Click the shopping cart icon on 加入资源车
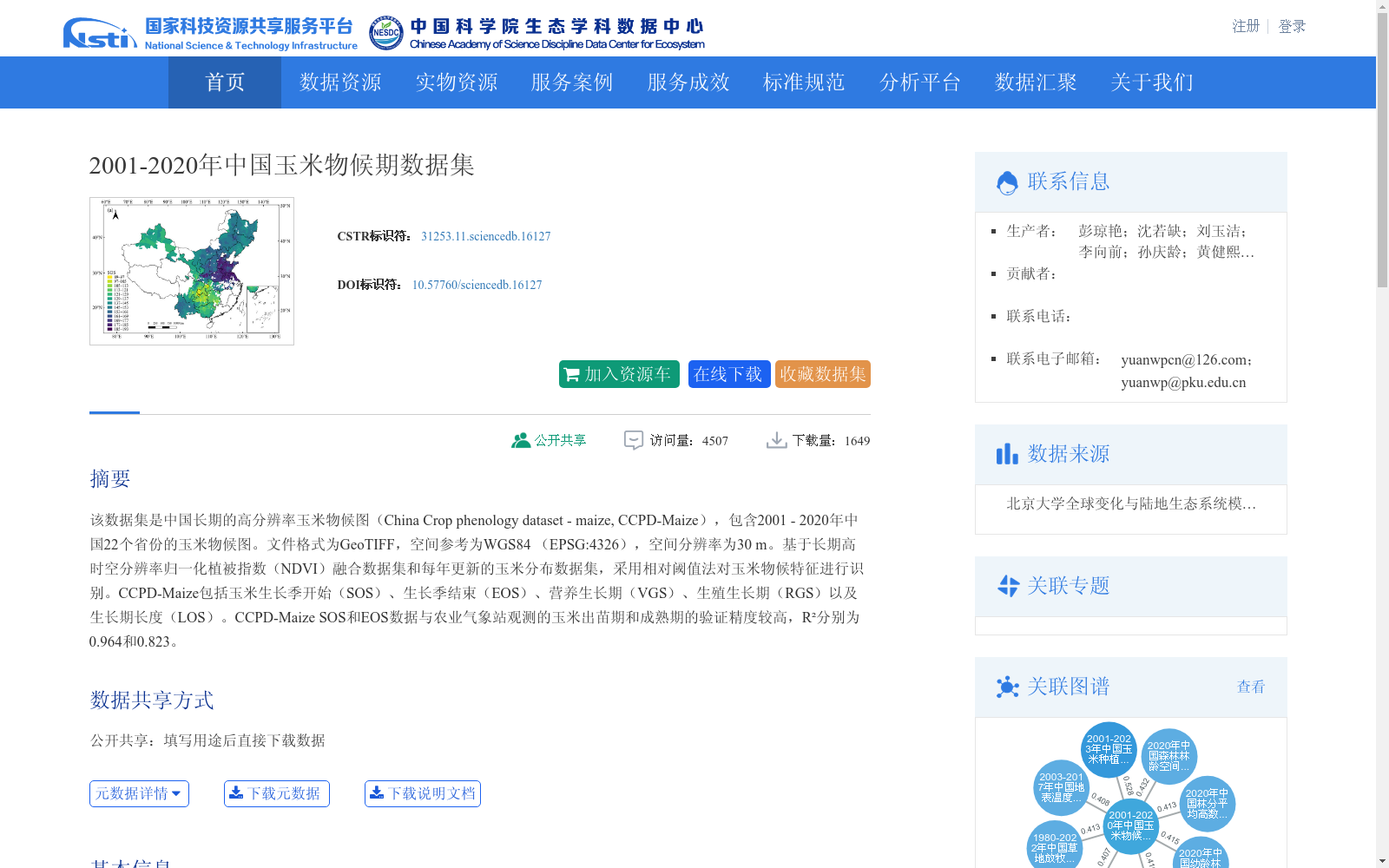The height and width of the screenshot is (868, 1389). coord(571,375)
